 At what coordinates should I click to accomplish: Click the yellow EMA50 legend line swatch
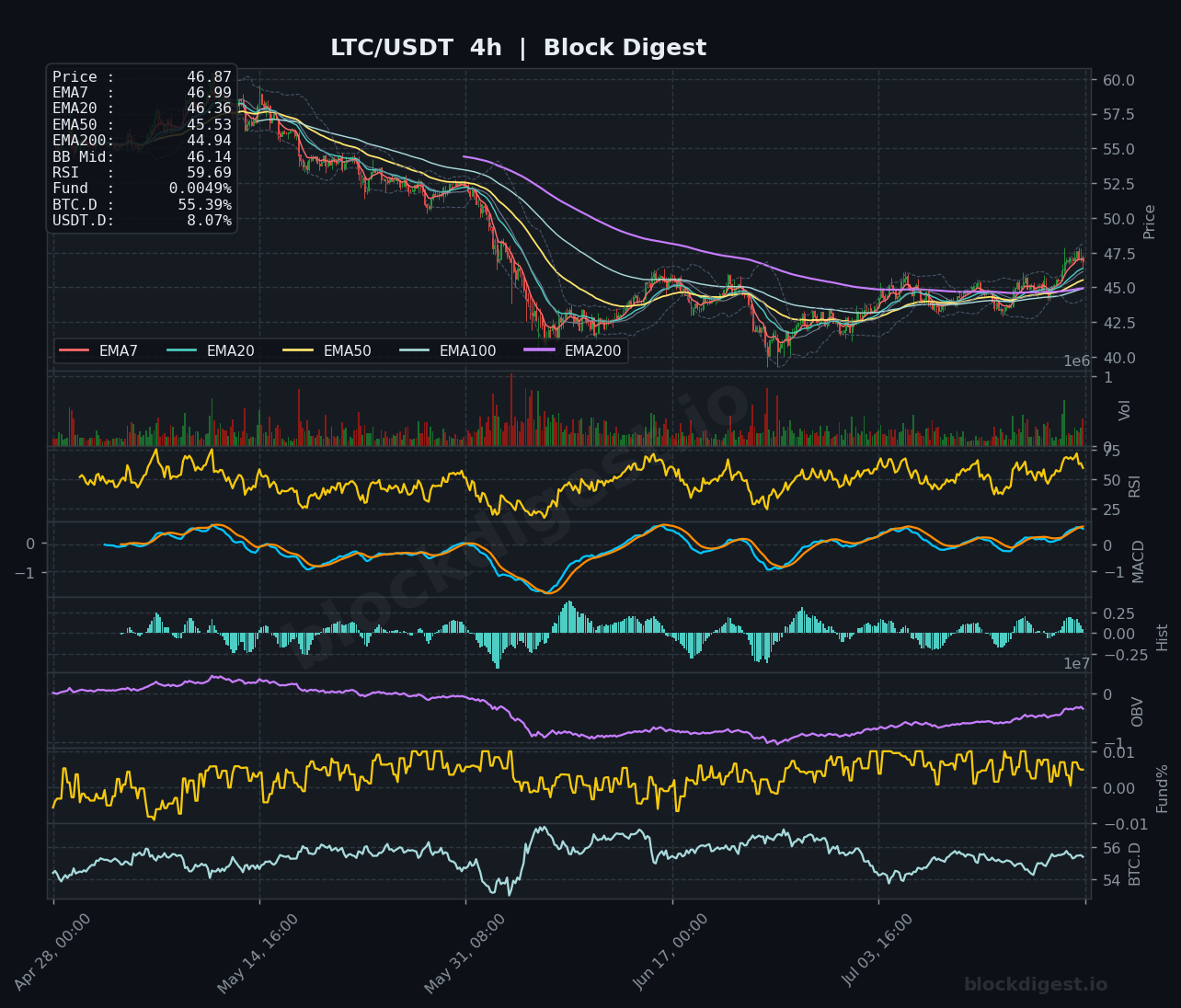pyautogui.click(x=298, y=350)
